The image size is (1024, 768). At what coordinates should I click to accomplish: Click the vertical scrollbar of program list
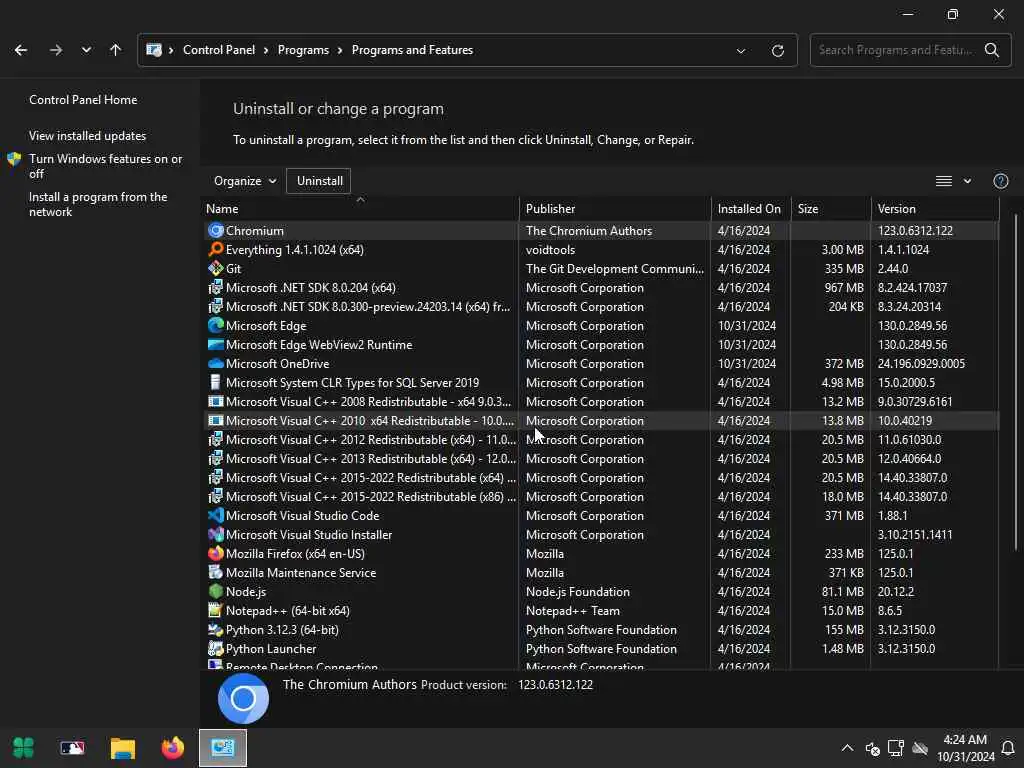point(1015,382)
